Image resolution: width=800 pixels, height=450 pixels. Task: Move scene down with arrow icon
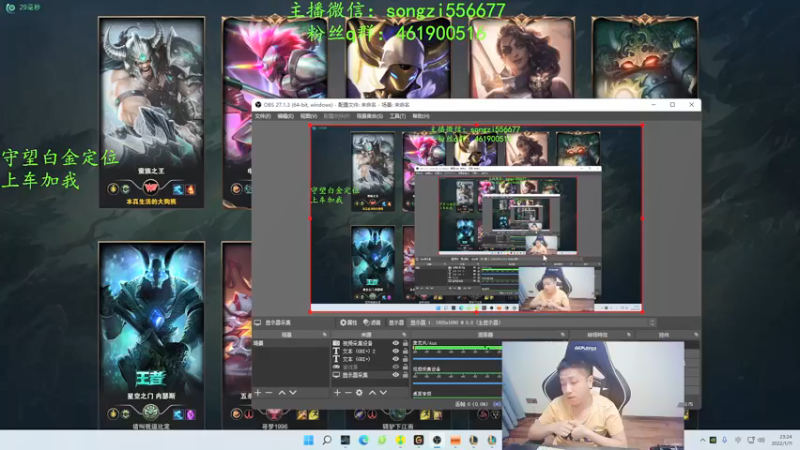click(293, 392)
